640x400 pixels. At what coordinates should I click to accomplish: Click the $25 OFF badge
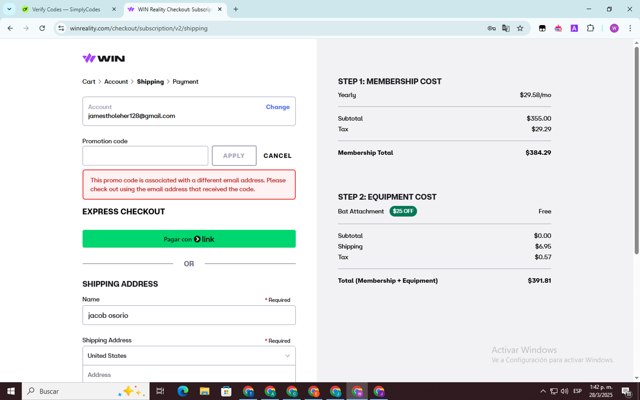pos(403,211)
